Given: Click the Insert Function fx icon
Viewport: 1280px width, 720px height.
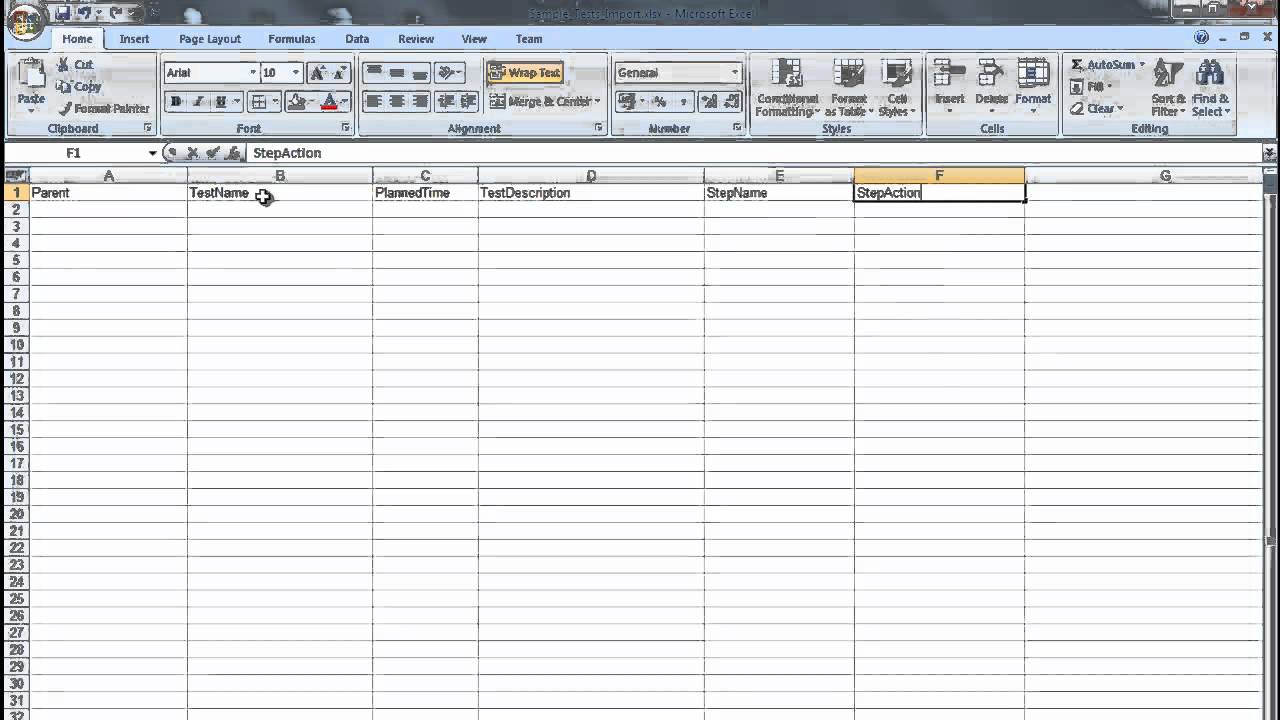Looking at the screenshot, I should [232, 153].
